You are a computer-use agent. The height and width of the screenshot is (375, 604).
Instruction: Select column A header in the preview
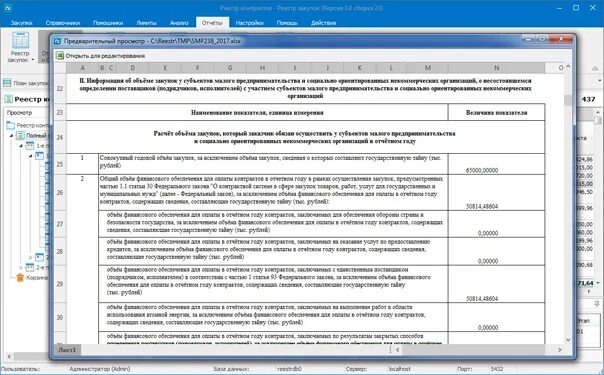point(82,68)
